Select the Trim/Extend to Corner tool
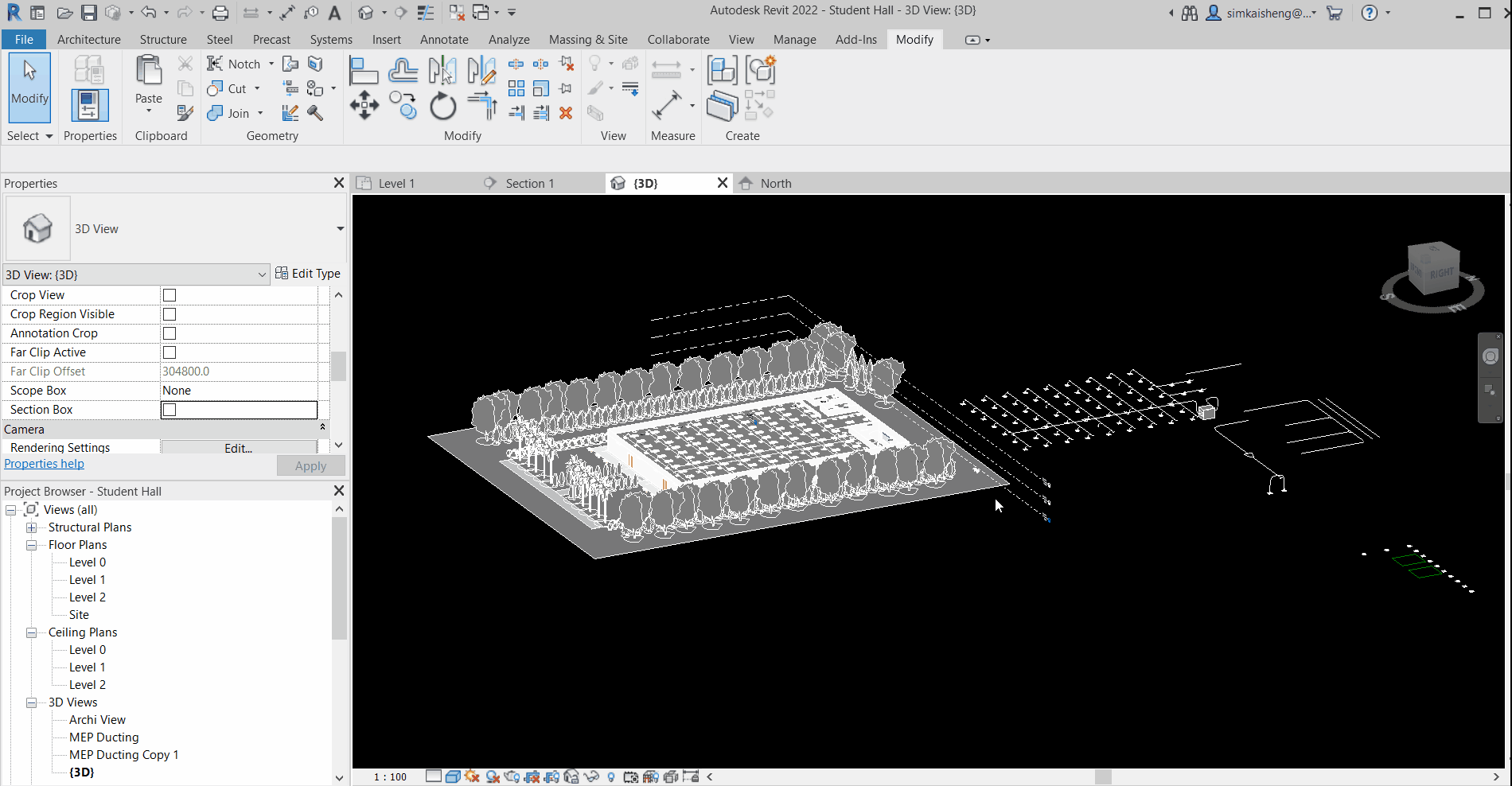This screenshot has height=786, width=1512. tap(481, 105)
